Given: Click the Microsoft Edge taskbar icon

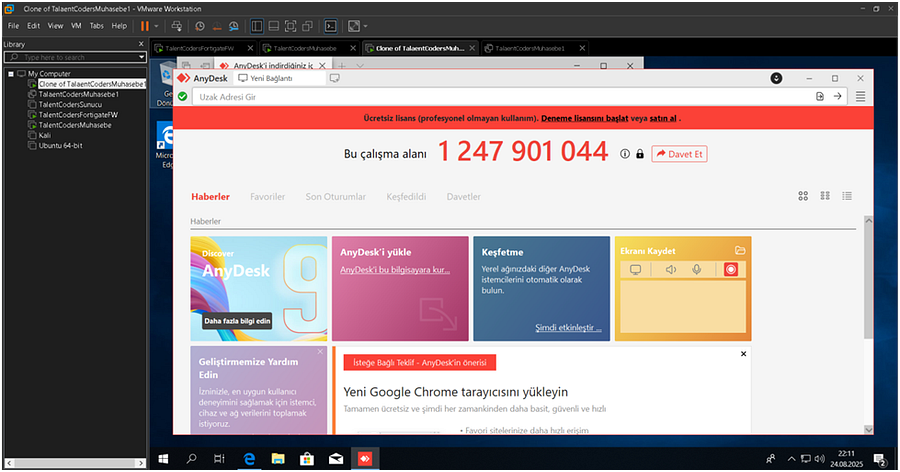Looking at the screenshot, I should (249, 458).
